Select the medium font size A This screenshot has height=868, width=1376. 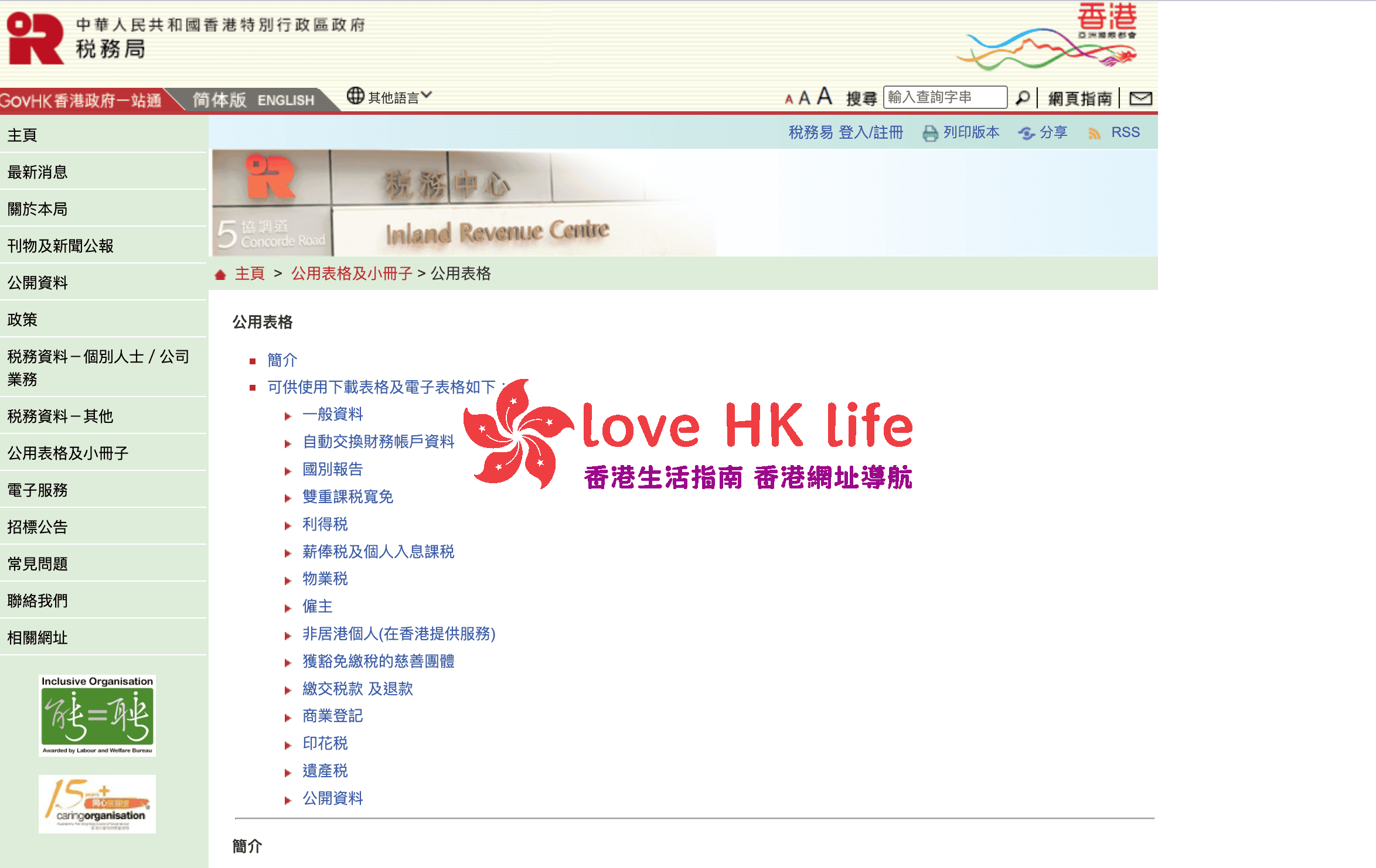pos(805,98)
